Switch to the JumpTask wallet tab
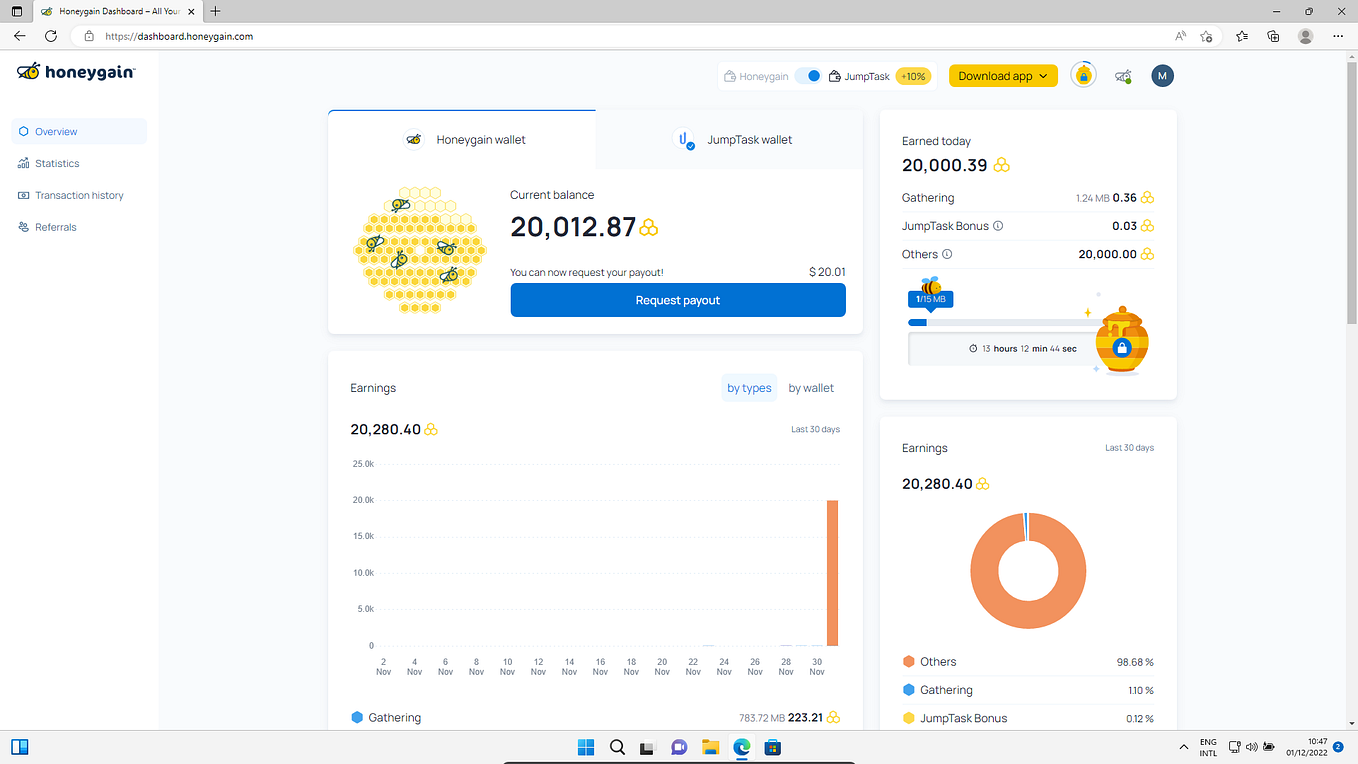This screenshot has width=1358, height=764. [x=730, y=140]
